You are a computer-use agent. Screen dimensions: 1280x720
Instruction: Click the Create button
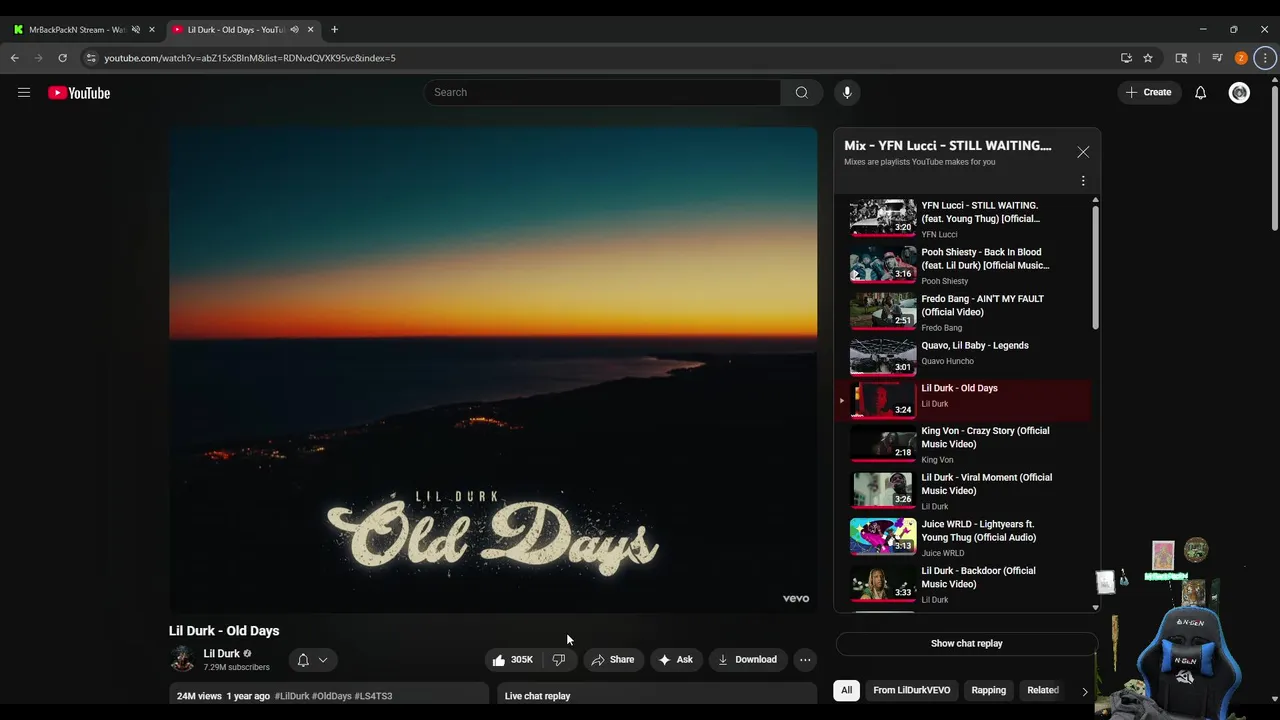[x=1148, y=92]
